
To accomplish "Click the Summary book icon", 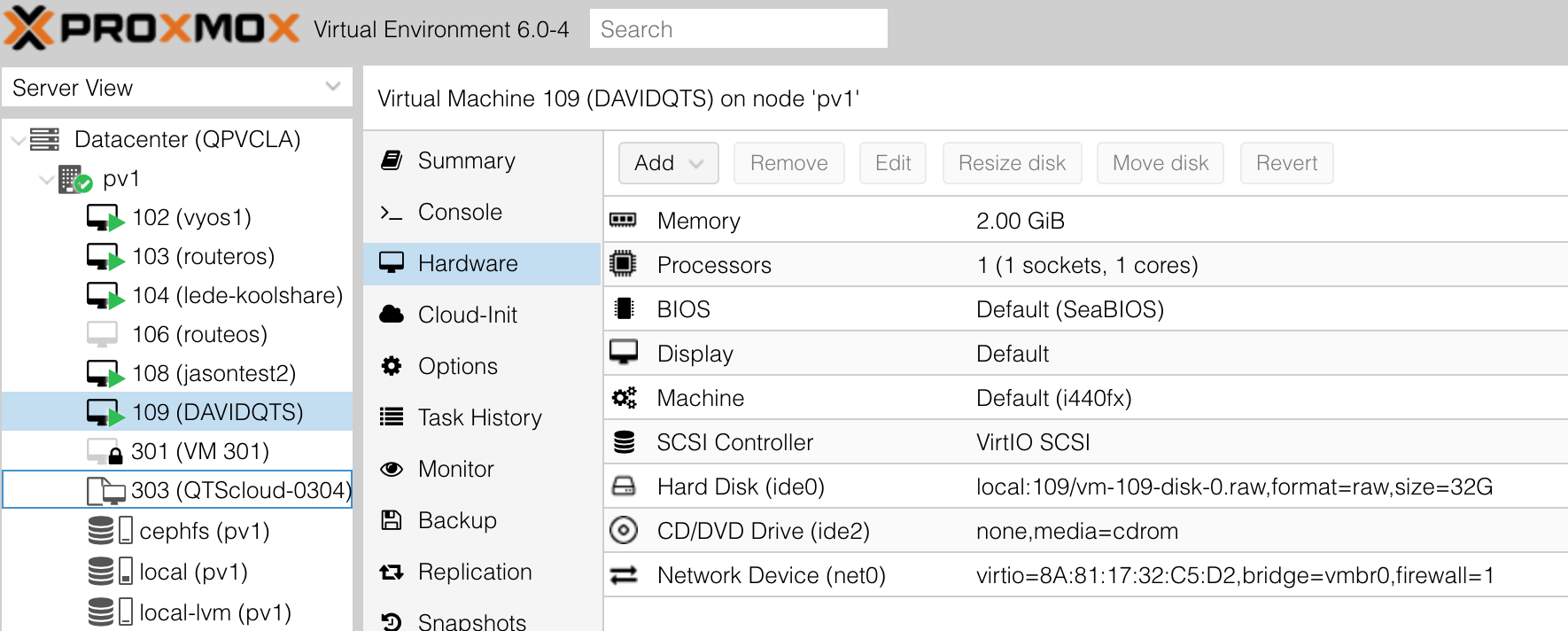I will [x=392, y=160].
